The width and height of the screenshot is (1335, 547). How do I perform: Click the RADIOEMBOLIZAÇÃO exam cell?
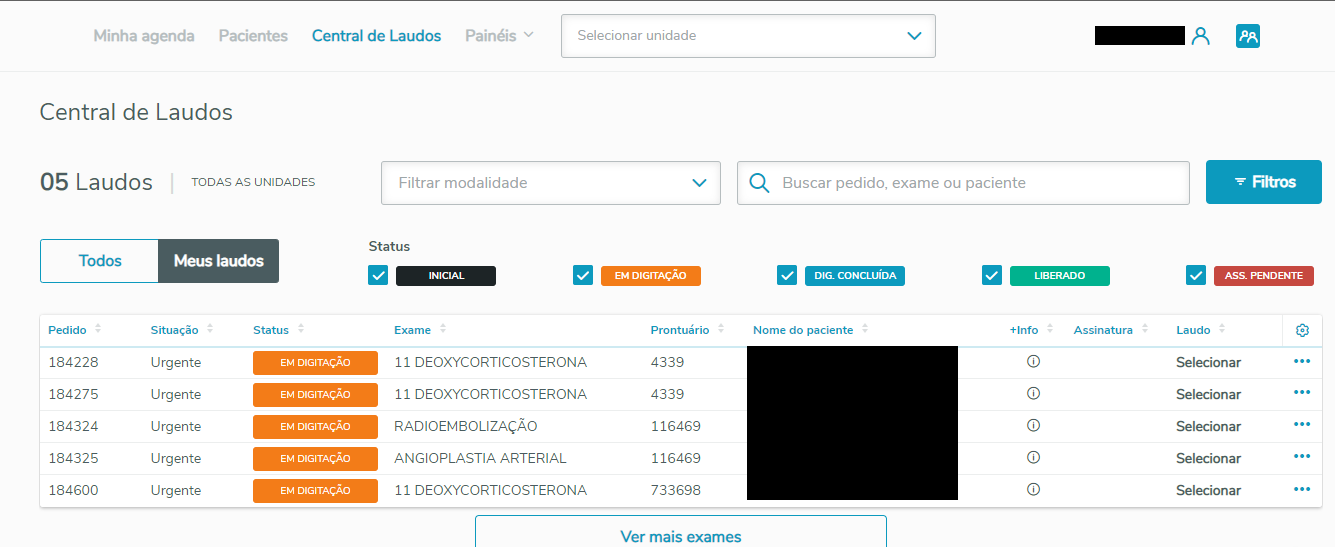click(x=466, y=426)
